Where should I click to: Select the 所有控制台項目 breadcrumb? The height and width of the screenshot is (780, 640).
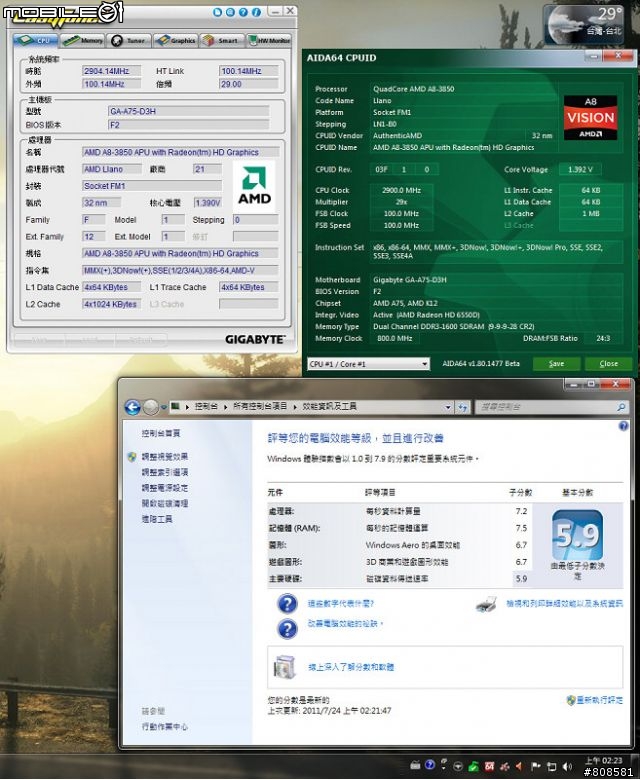click(x=260, y=406)
